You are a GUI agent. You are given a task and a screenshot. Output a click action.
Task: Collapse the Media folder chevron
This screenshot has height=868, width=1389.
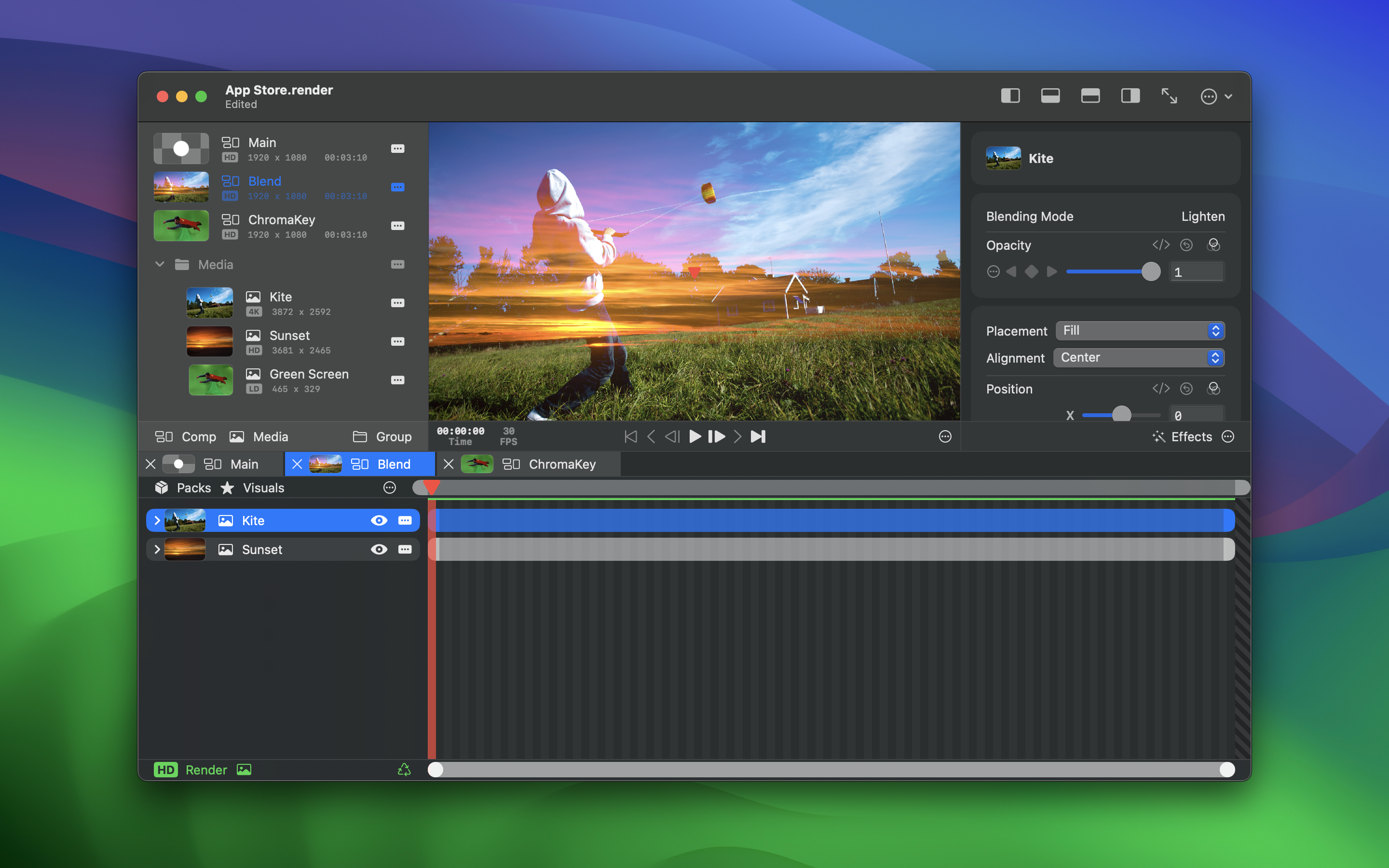tap(160, 264)
